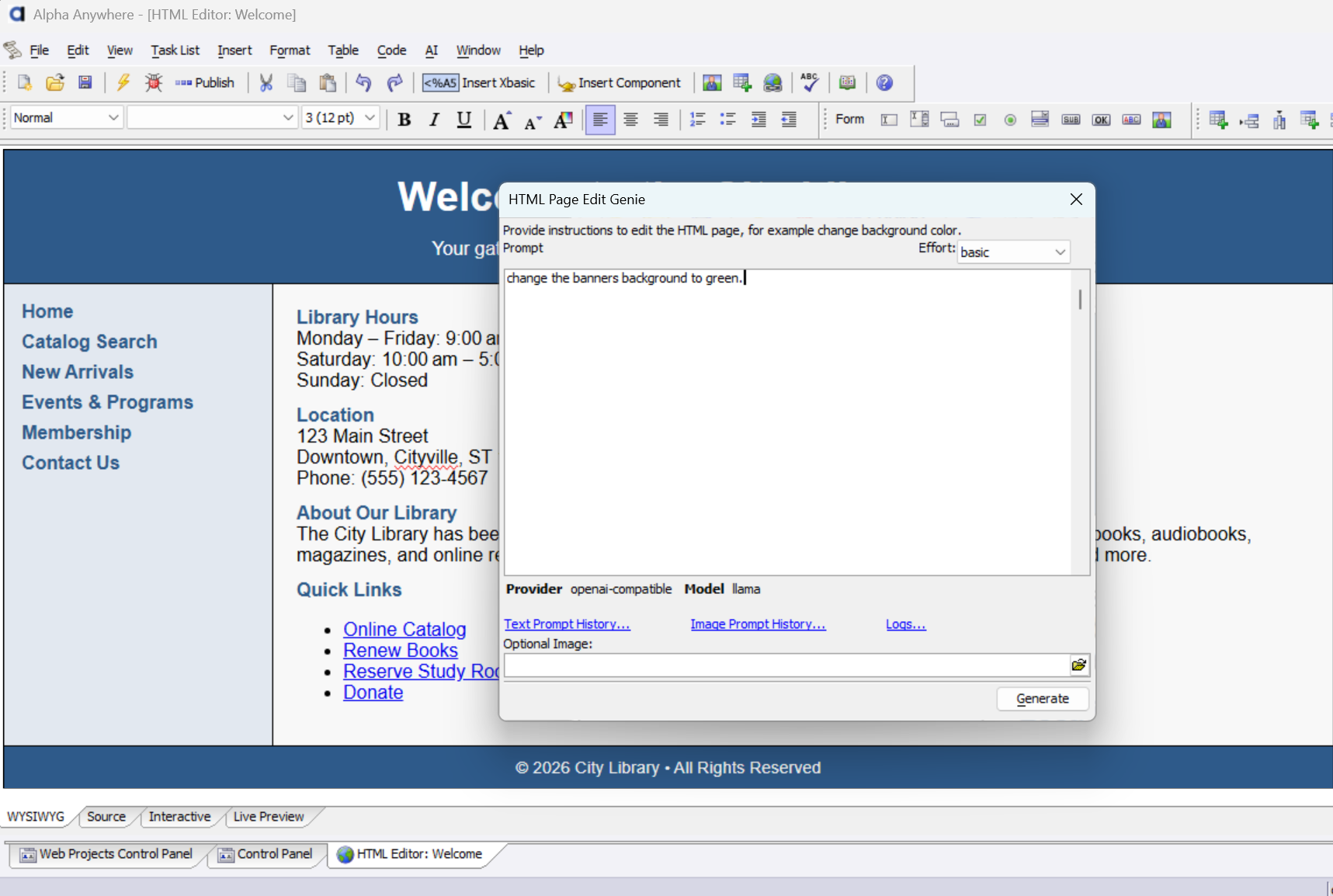Redo the last undone edit
The width and height of the screenshot is (1333, 896).
pos(394,83)
